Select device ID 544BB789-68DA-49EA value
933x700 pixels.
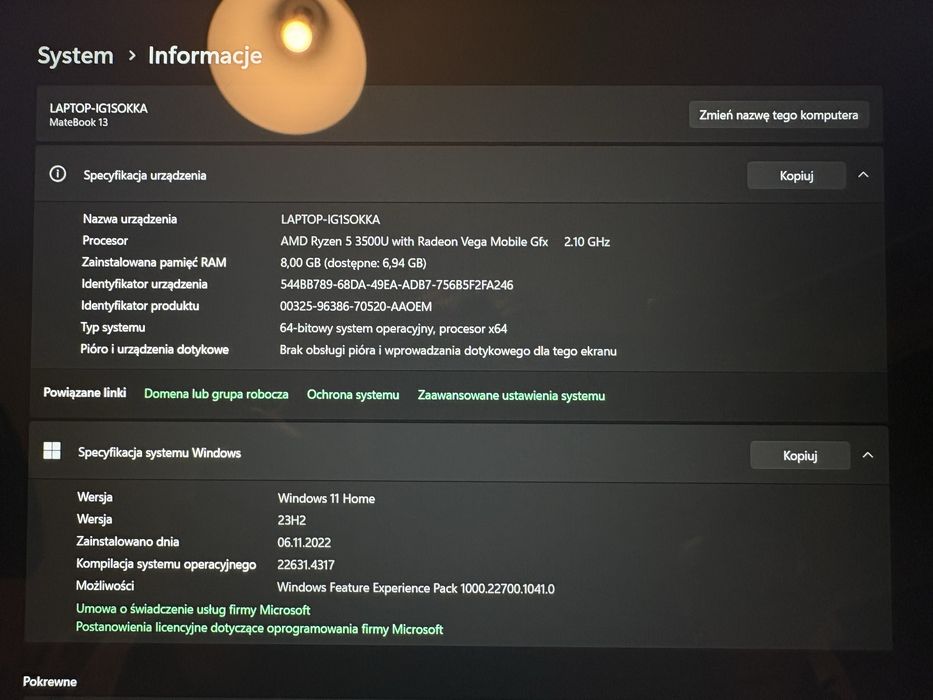[x=396, y=285]
